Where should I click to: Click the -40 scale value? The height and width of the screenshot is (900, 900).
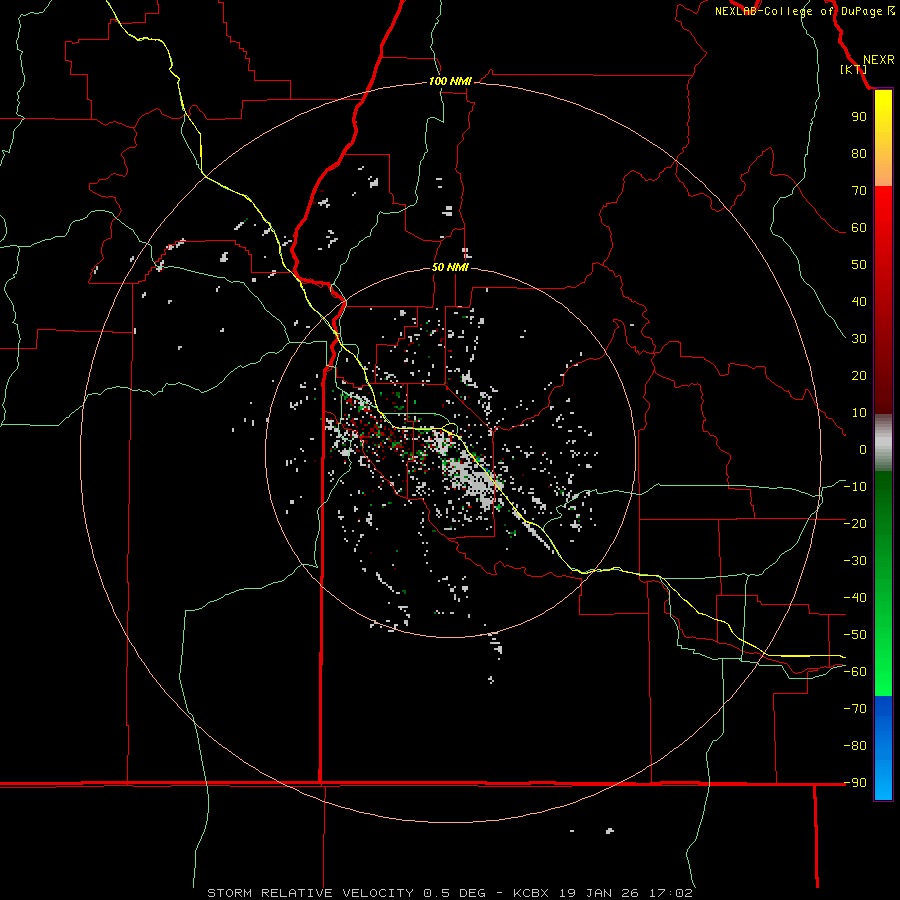(855, 598)
